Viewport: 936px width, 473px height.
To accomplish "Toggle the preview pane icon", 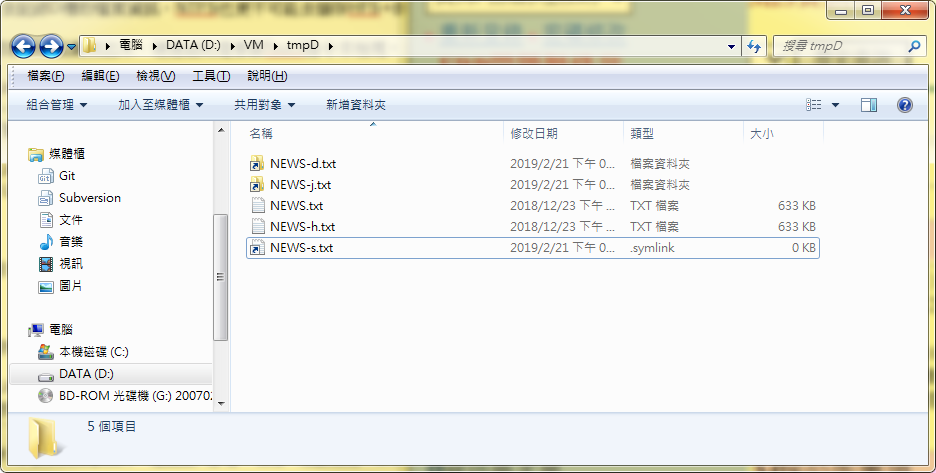I will pos(869,105).
